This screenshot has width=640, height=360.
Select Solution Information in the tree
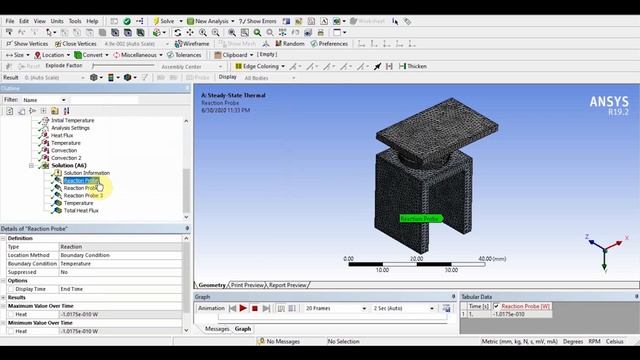click(87, 173)
